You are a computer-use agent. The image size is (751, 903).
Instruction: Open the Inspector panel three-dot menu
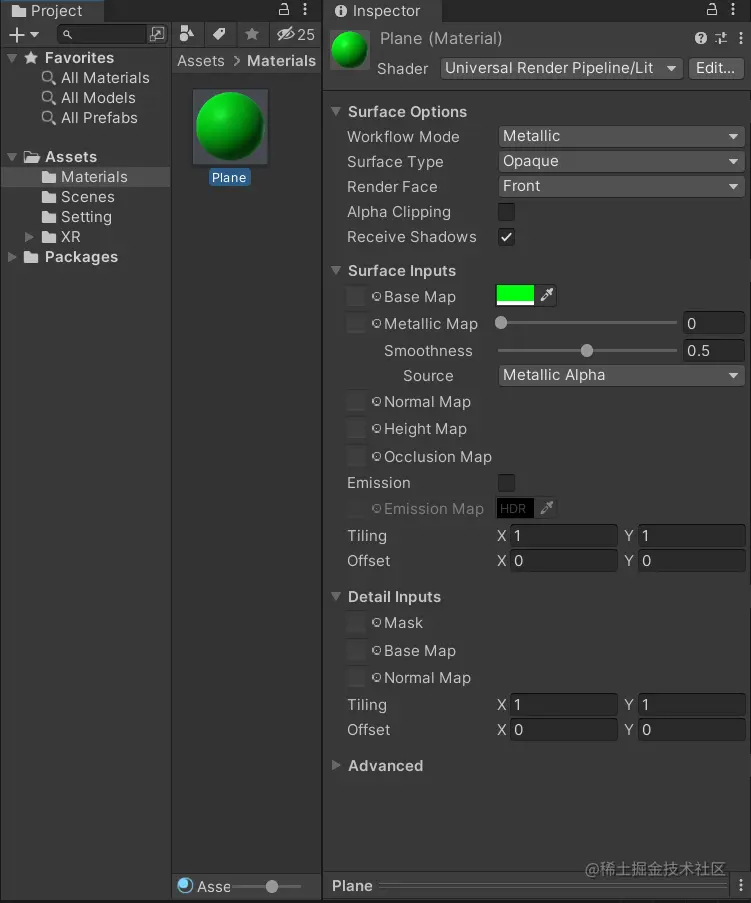(x=733, y=9)
